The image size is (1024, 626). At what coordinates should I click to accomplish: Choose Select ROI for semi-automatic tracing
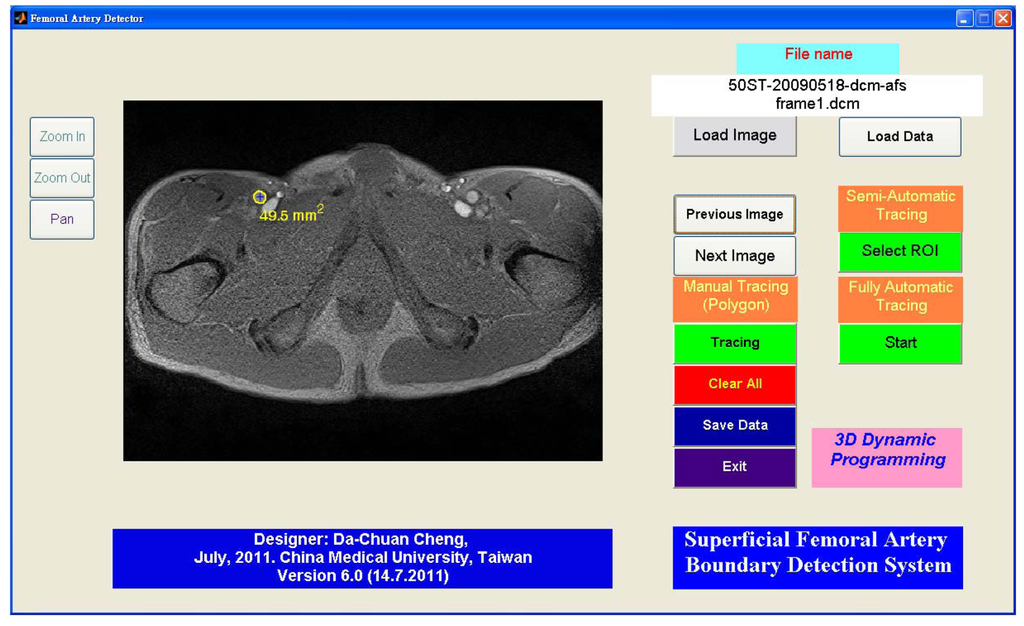point(900,251)
